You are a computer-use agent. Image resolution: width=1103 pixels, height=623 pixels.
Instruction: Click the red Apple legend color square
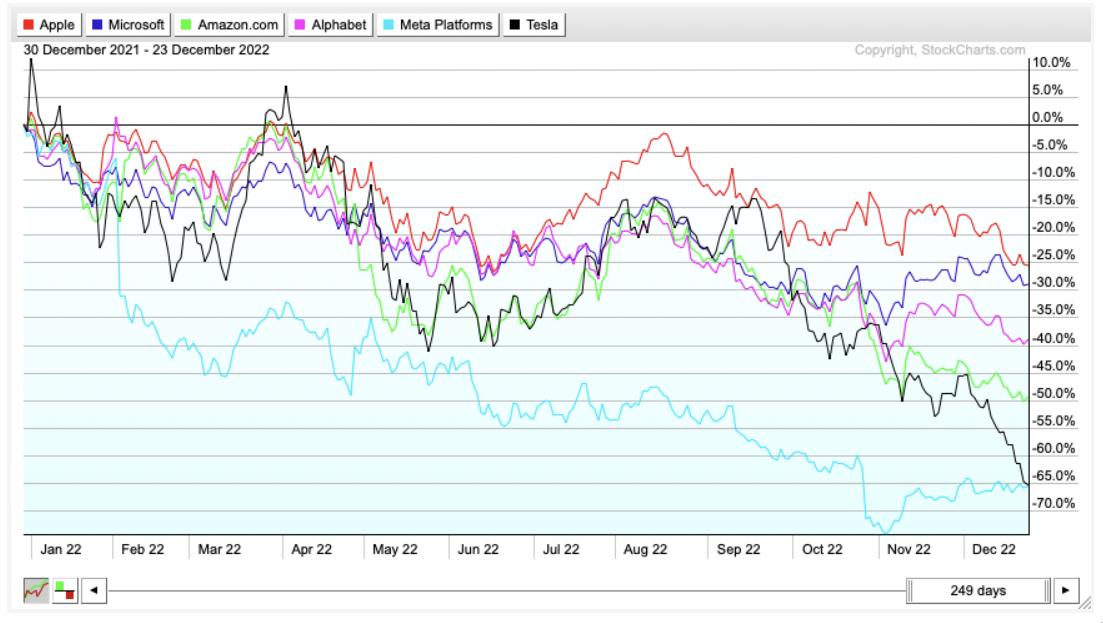(28, 25)
